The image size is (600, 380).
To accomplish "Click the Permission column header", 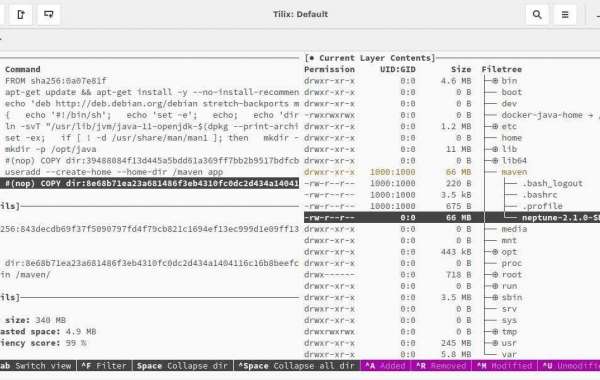I will tap(329, 69).
